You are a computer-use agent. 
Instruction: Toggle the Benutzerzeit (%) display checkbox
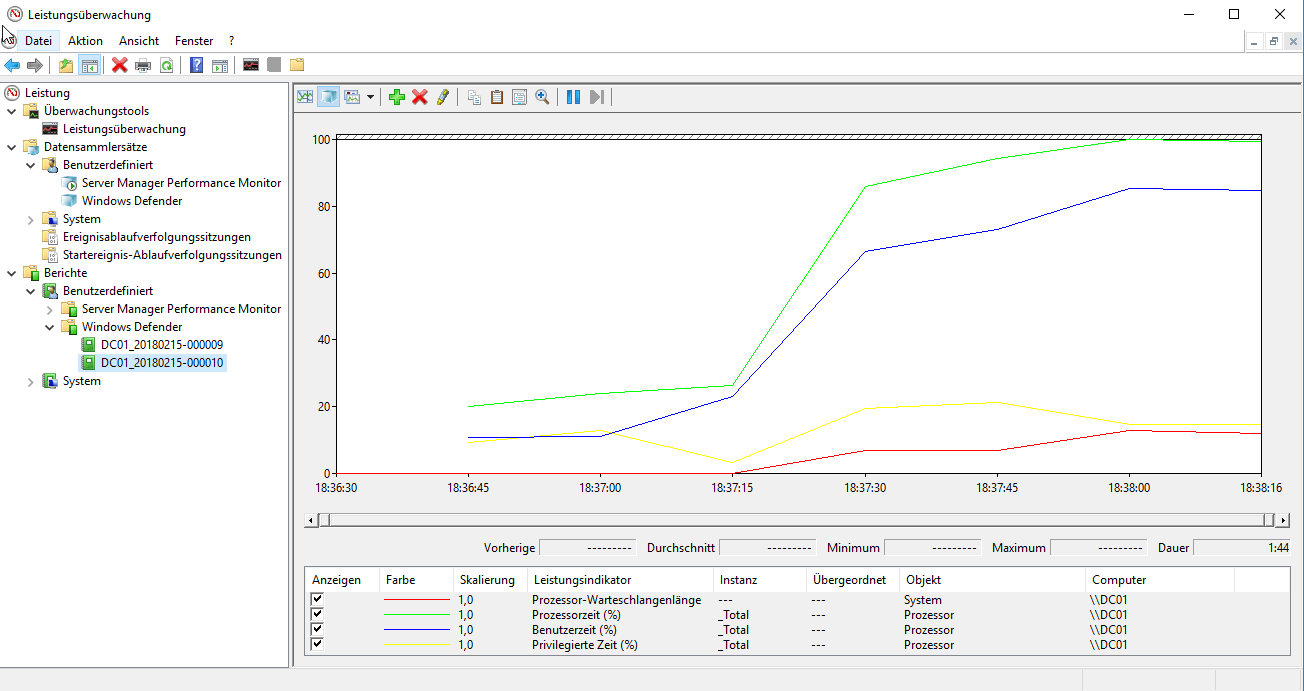coord(318,629)
